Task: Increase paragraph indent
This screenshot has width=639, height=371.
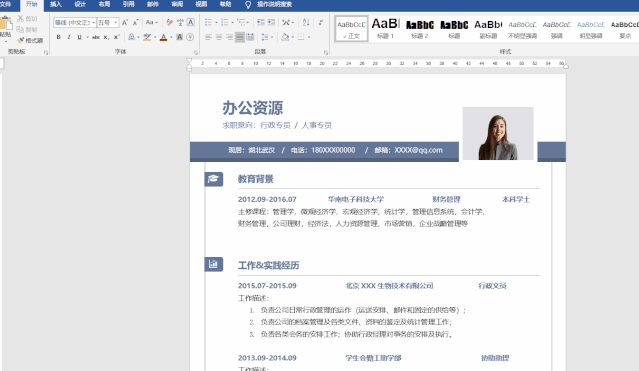Action: pyautogui.click(x=271, y=22)
